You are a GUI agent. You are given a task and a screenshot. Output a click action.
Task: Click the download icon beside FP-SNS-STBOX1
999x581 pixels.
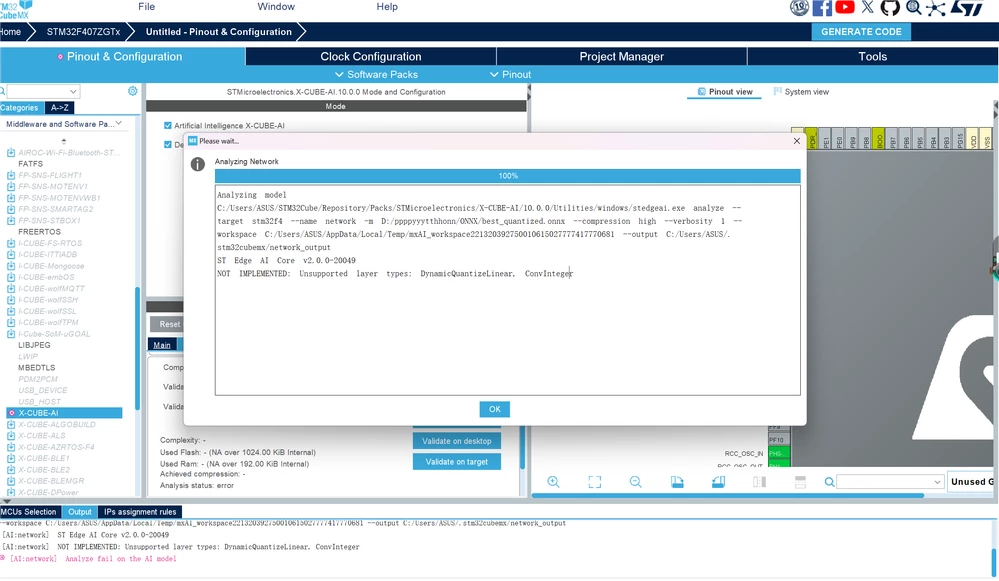click(x=11, y=220)
